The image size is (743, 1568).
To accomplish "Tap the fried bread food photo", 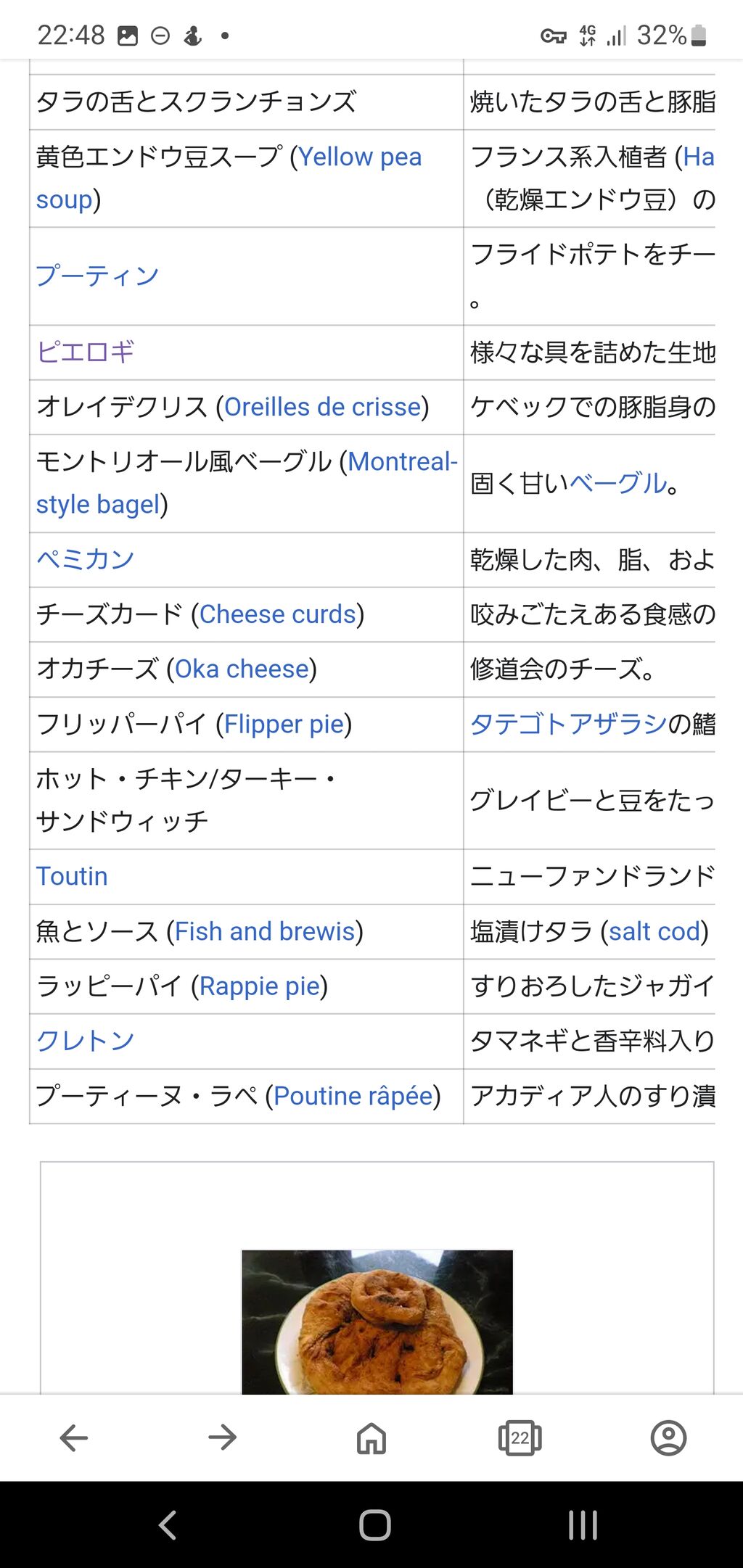I will coord(377,1321).
